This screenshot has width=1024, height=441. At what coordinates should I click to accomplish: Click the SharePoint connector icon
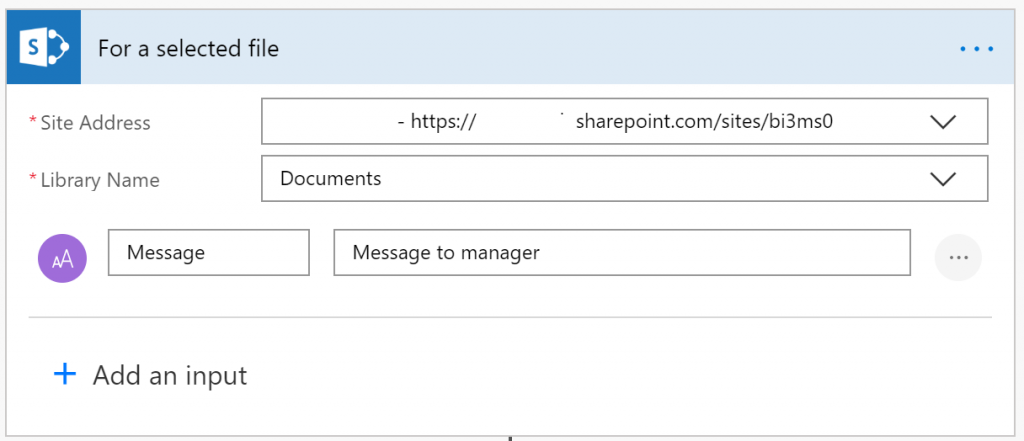click(44, 47)
